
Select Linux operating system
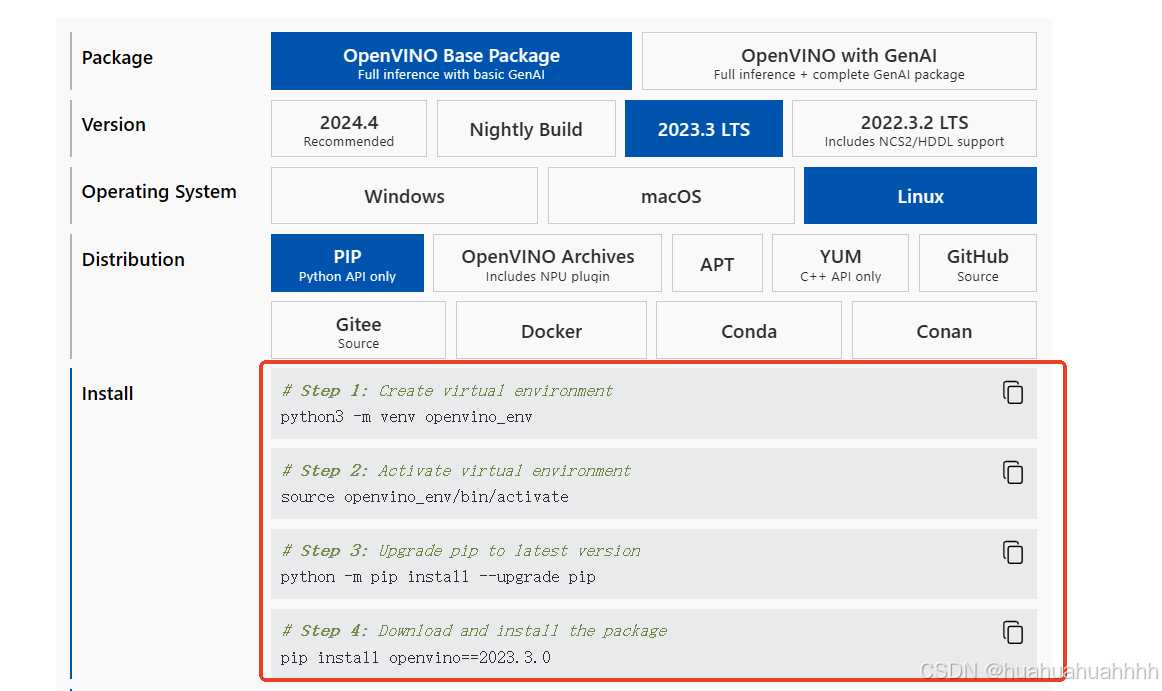click(x=920, y=196)
